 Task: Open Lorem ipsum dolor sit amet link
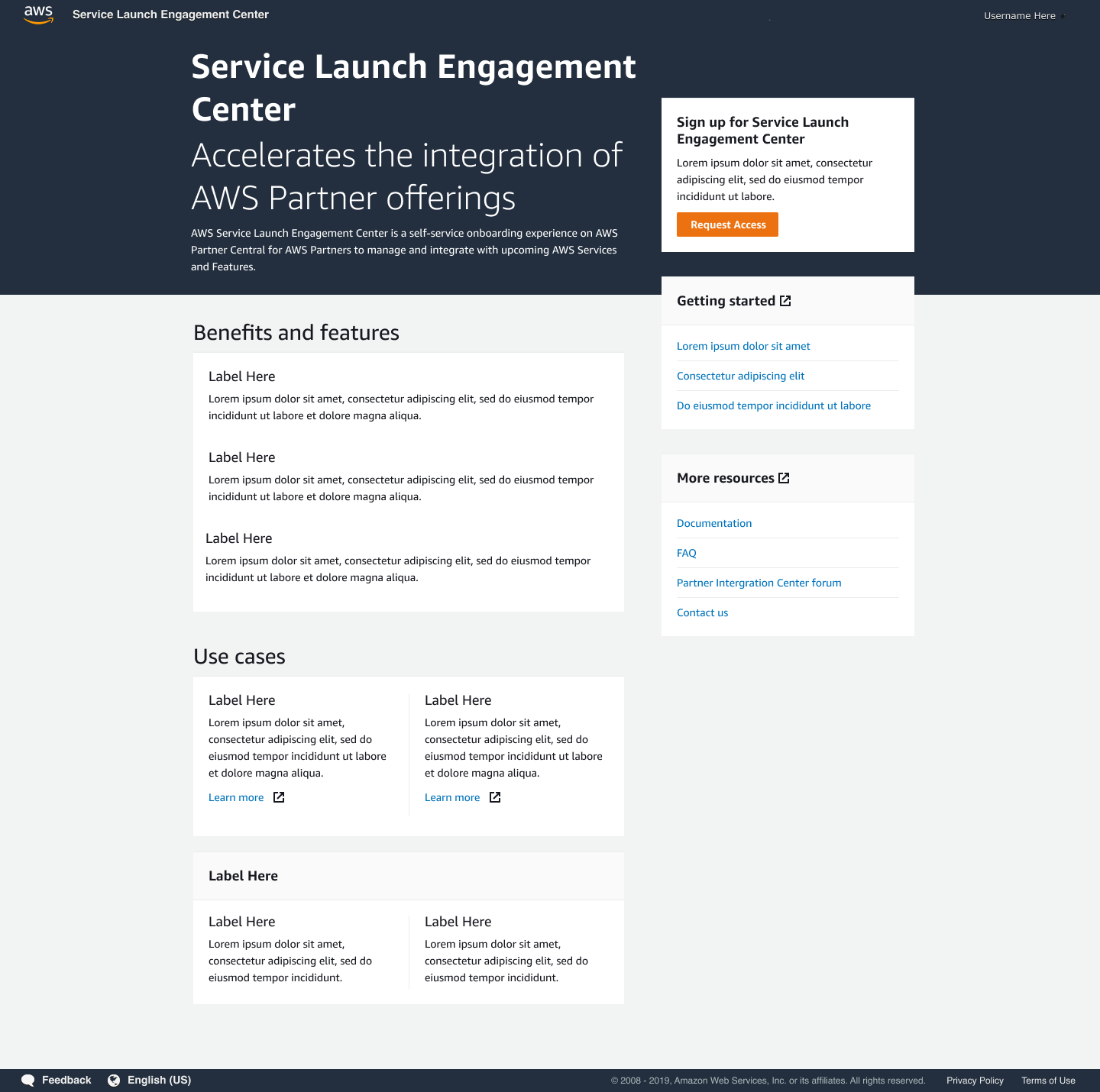click(x=743, y=346)
